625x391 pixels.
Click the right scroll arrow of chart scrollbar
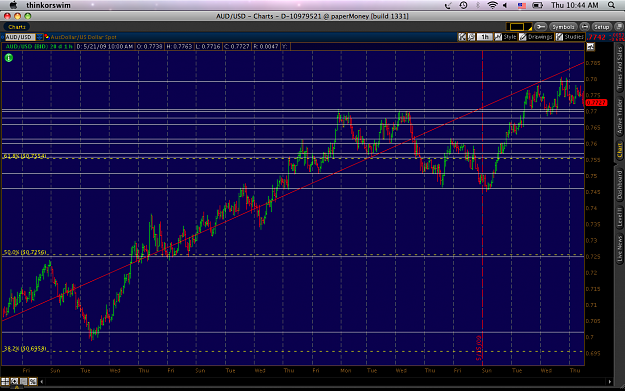[x=609, y=381]
